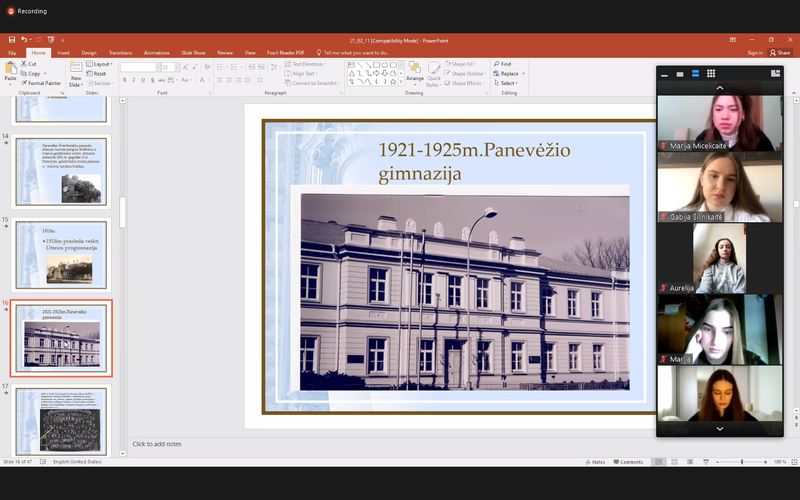Expand the Layout dropdown
The image size is (800, 500).
coord(101,63)
